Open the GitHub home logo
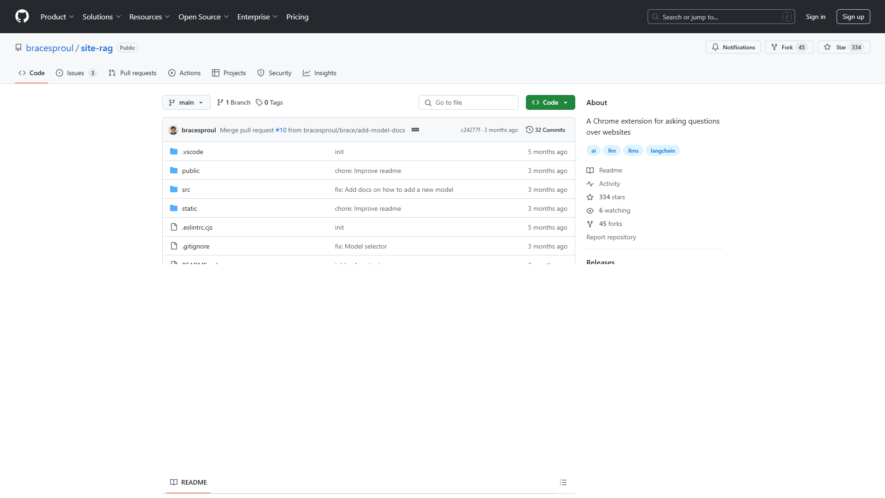 (22, 16)
